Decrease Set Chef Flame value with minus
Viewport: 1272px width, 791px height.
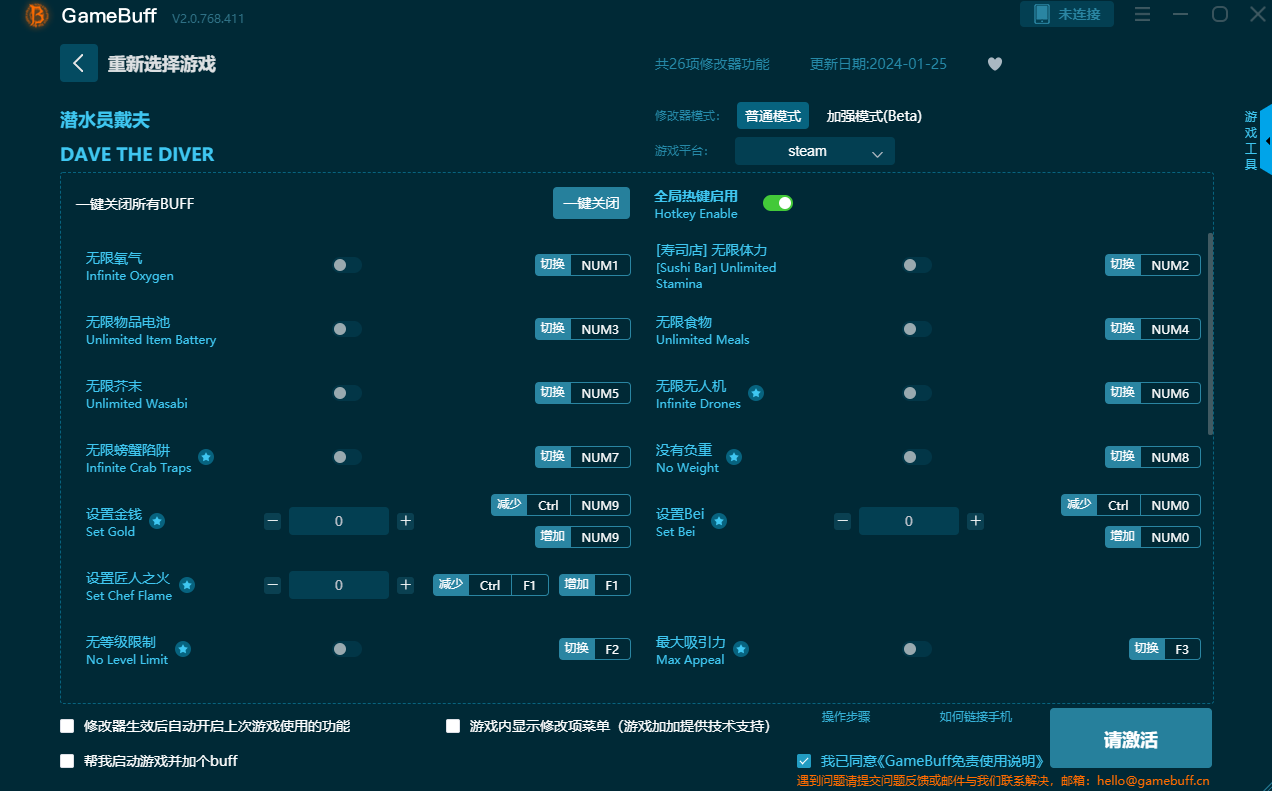pos(272,585)
